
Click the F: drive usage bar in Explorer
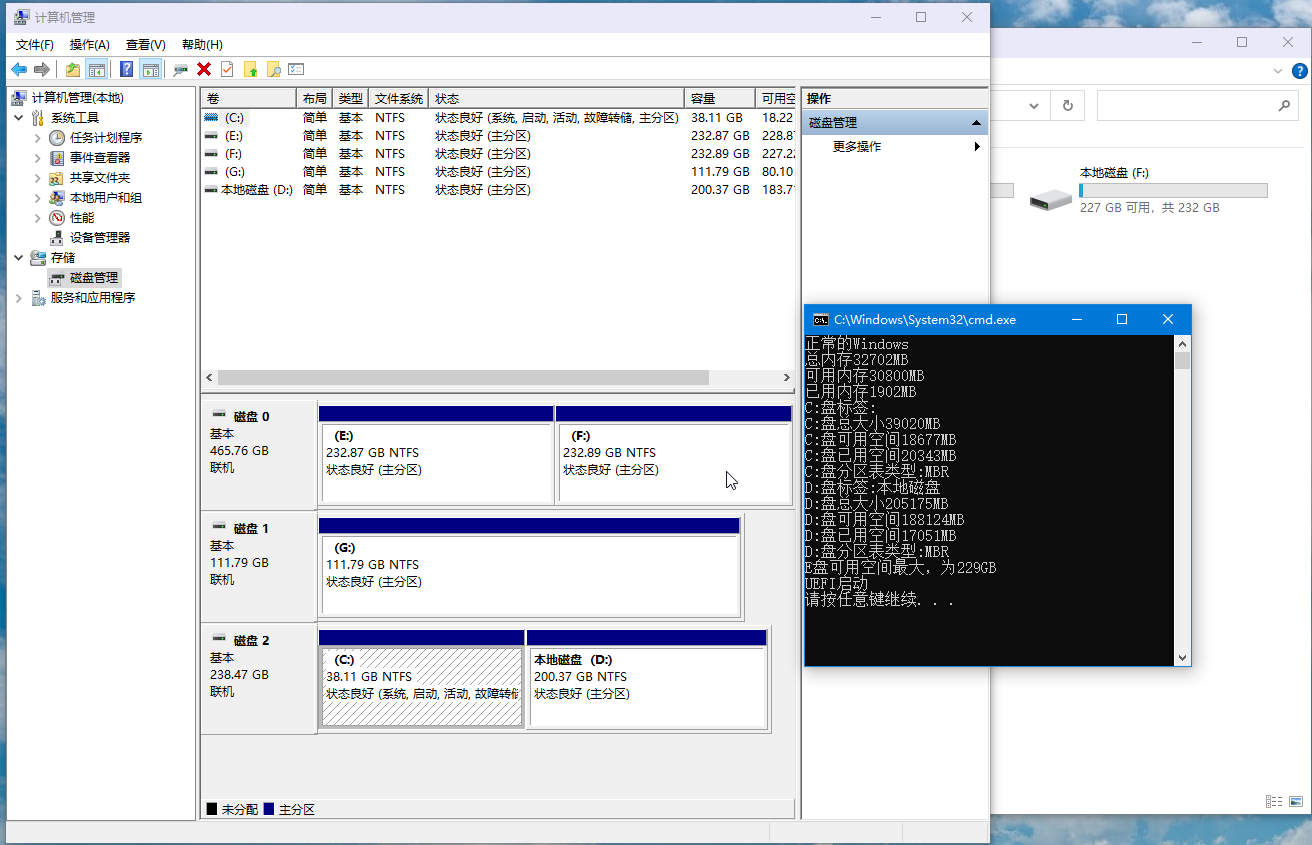[1173, 190]
